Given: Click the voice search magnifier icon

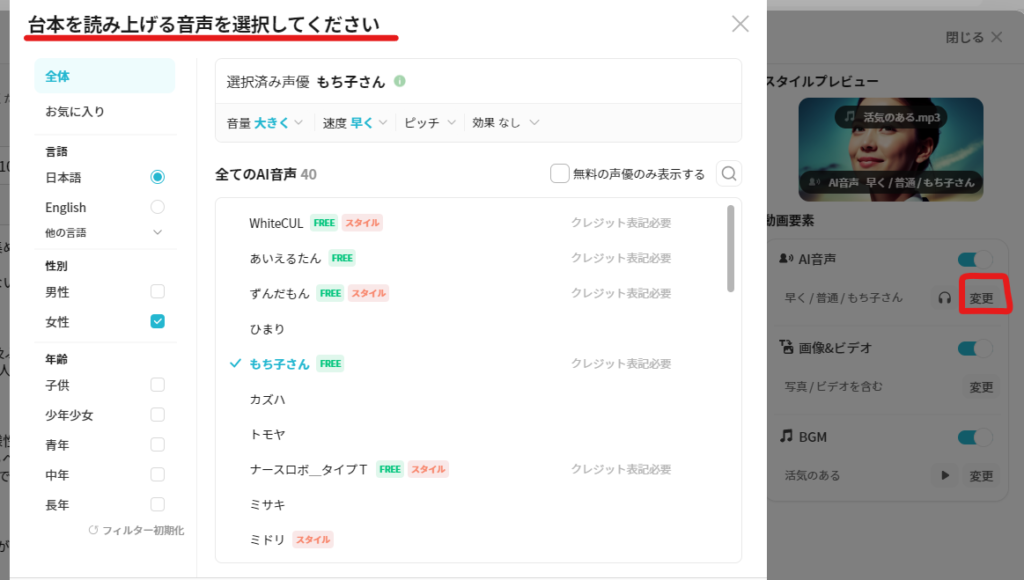Looking at the screenshot, I should [x=729, y=173].
